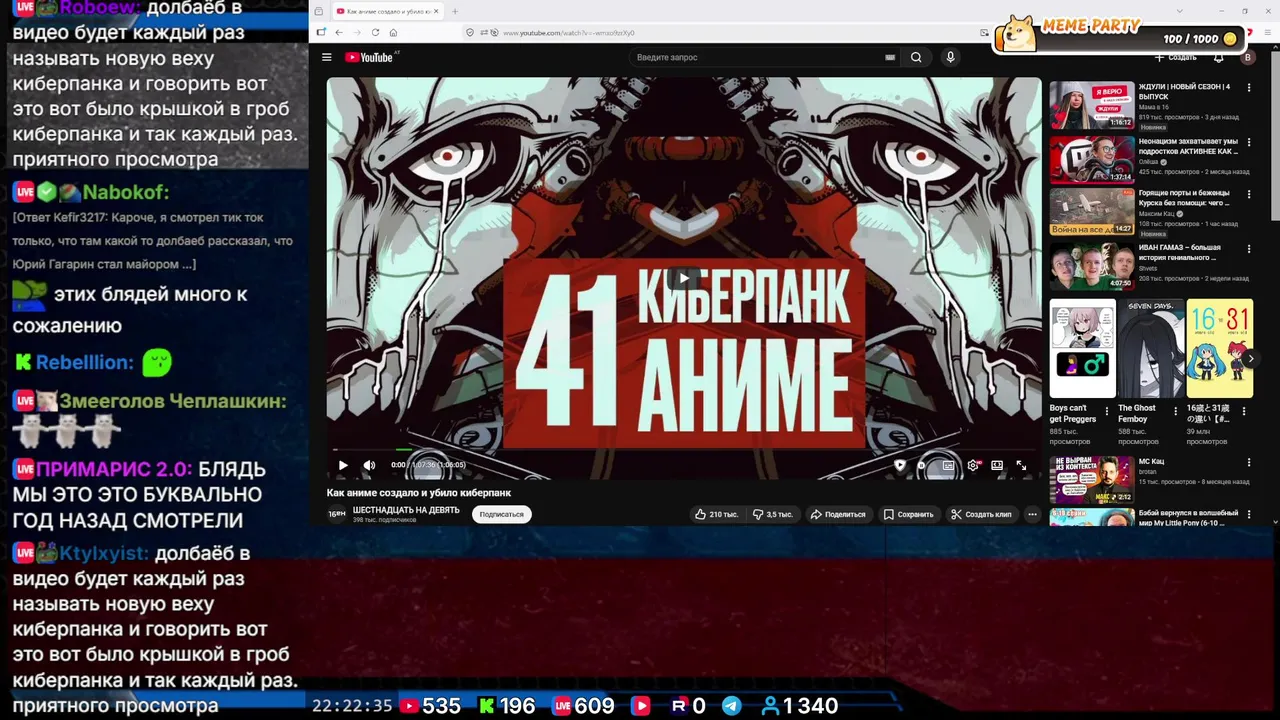
Task: Open options for the 'Горящие порты и беженцы' video
Action: pos(1248,195)
